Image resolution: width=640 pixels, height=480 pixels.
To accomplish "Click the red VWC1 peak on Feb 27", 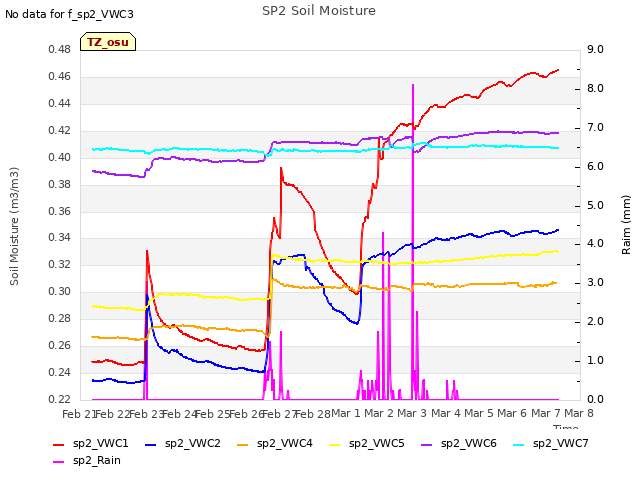I will coord(281,168).
